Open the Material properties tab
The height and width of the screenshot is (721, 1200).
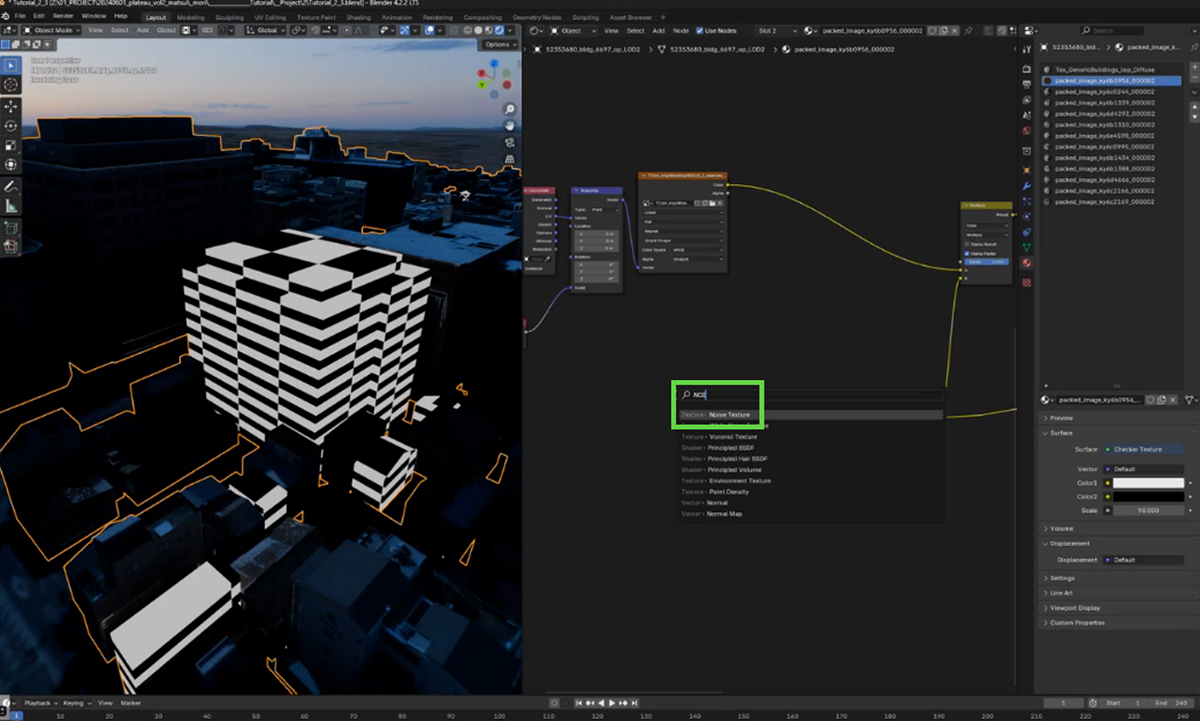coord(1026,263)
